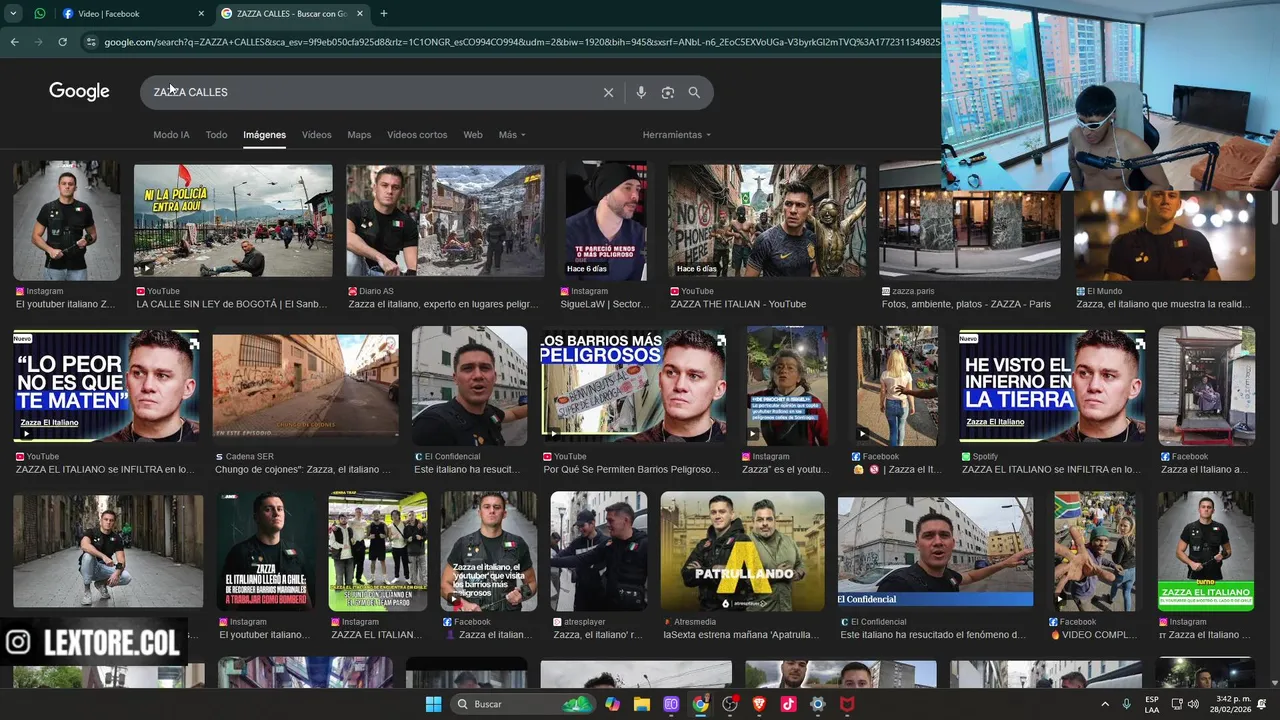1280x720 pixels.
Task: Expand the tab search dropdown arrow
Action: coord(14,14)
